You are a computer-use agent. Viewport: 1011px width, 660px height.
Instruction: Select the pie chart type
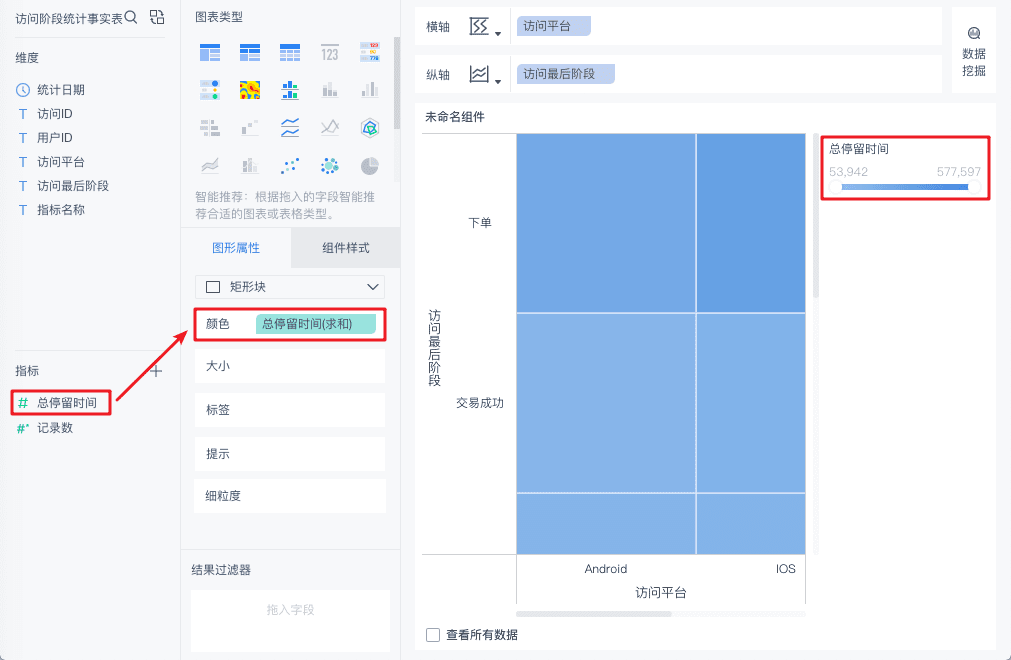(369, 166)
